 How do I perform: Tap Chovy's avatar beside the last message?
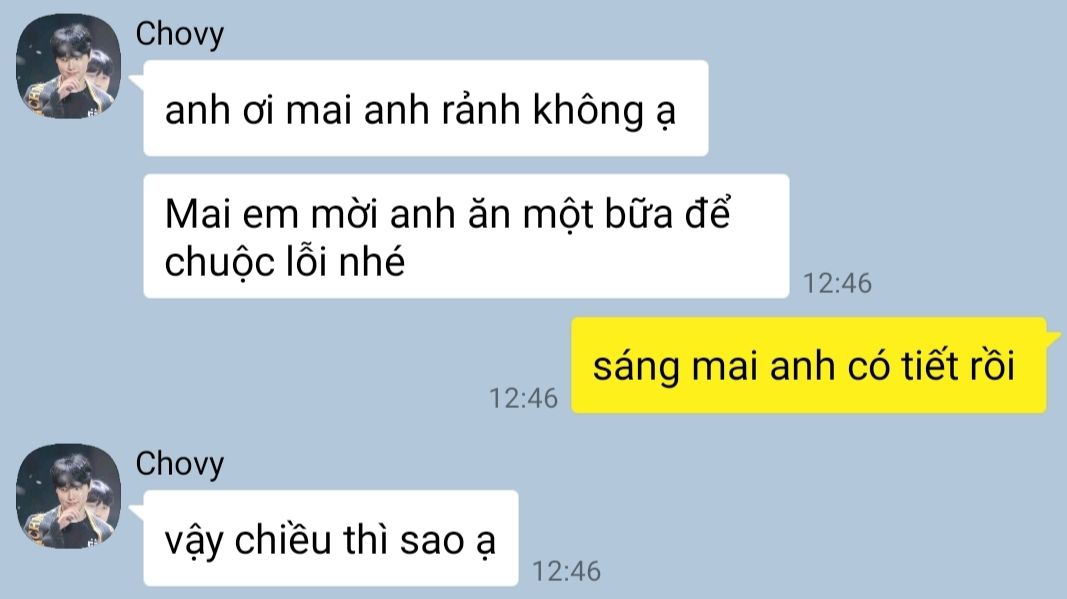point(68,496)
